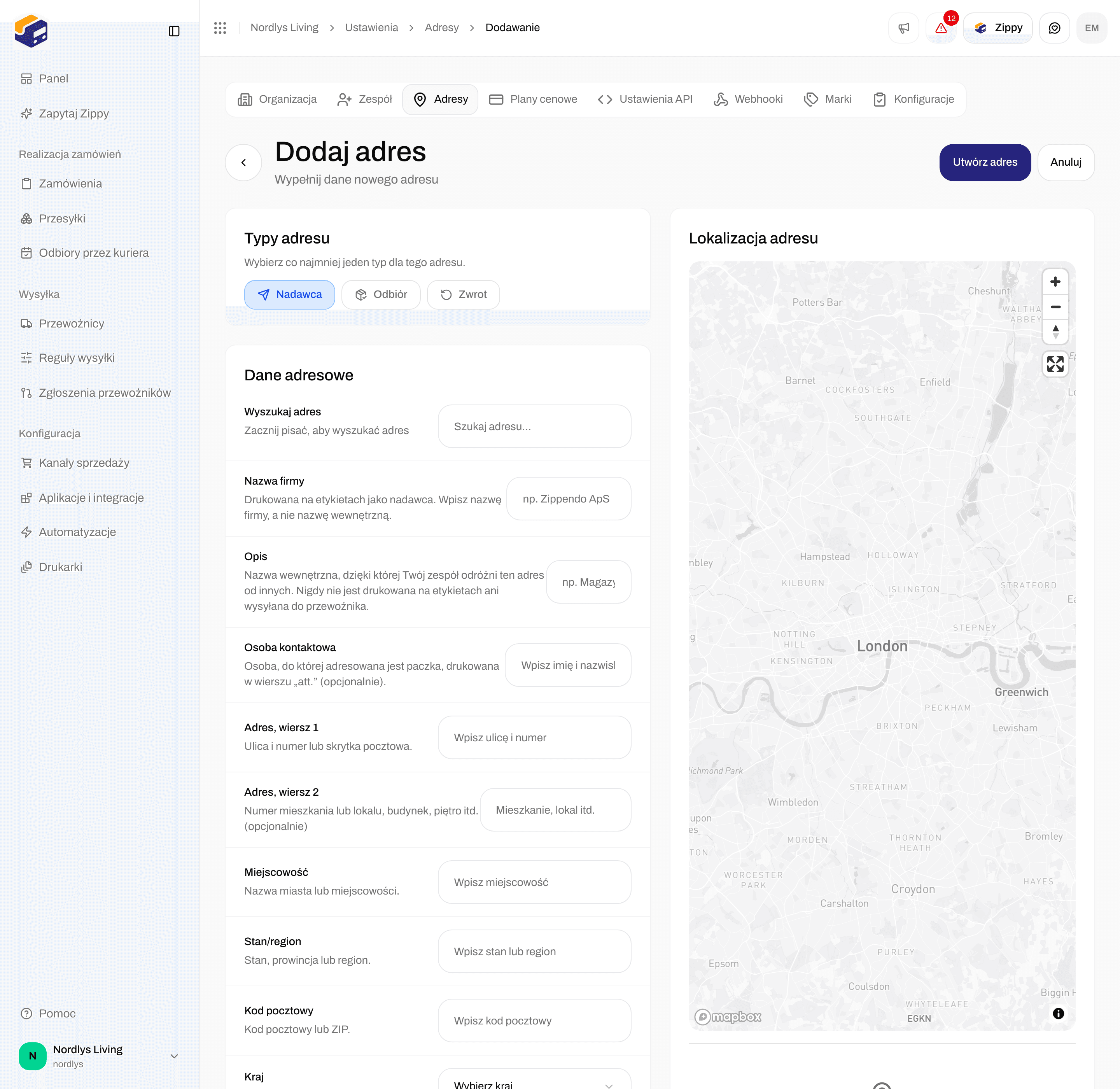Switch to Ustawienia API tab
The image size is (1120, 1089).
645,100
